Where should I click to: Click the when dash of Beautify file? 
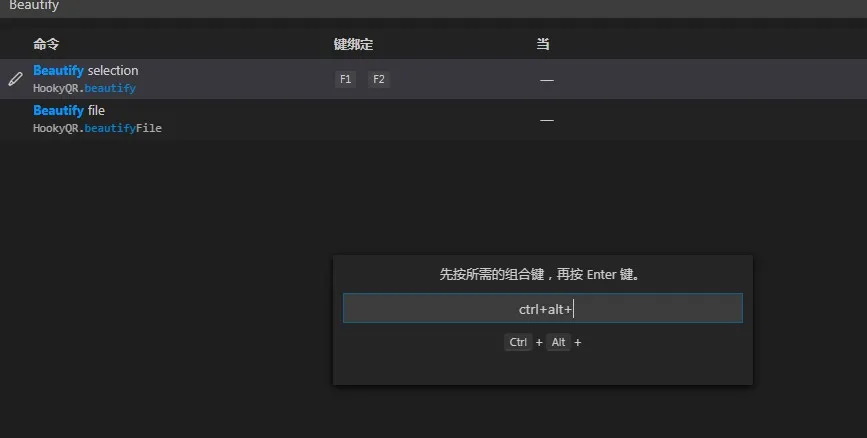click(x=547, y=120)
